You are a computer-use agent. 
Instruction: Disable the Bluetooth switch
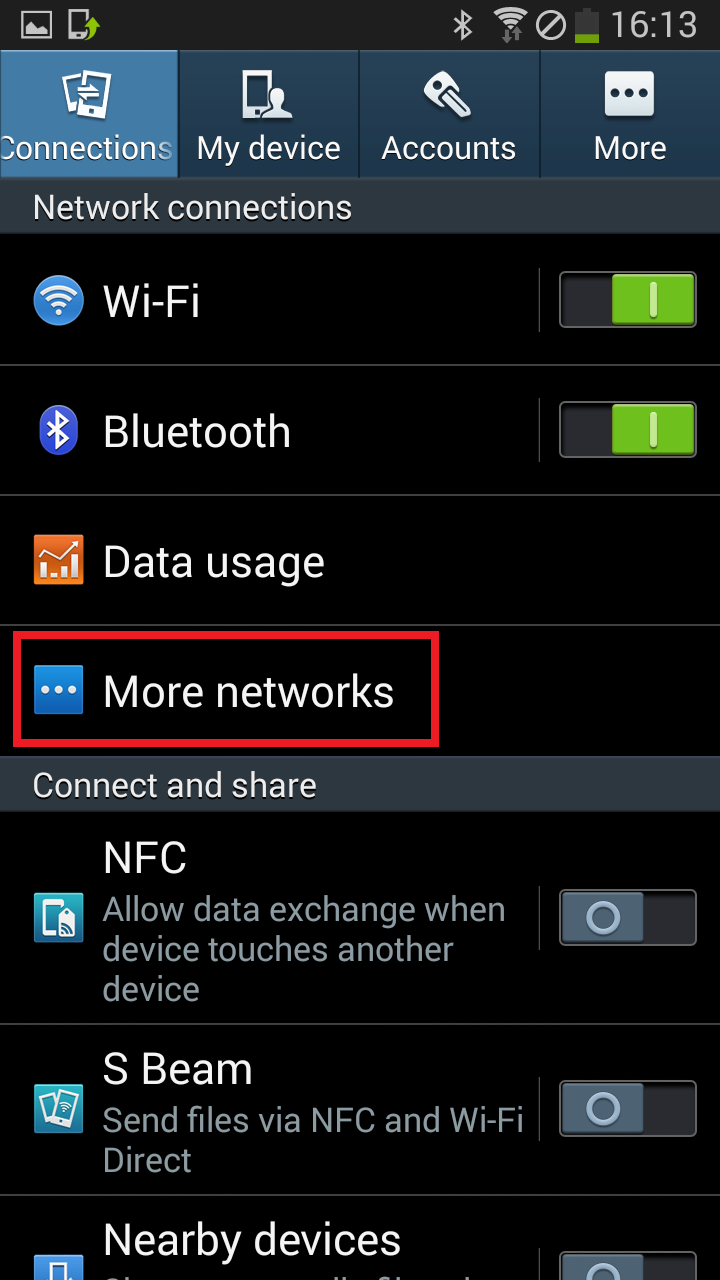click(627, 430)
